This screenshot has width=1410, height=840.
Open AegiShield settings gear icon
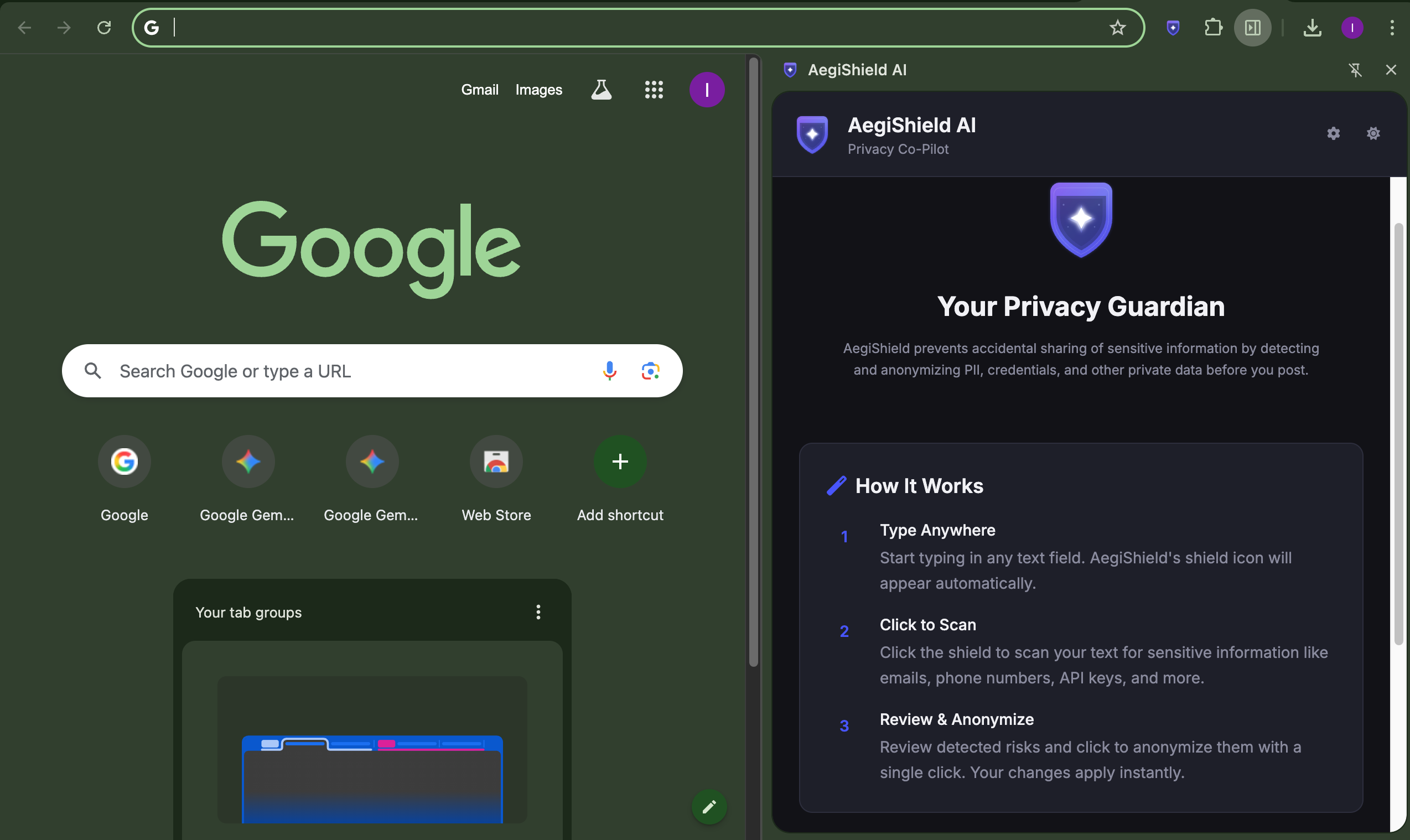tap(1333, 133)
